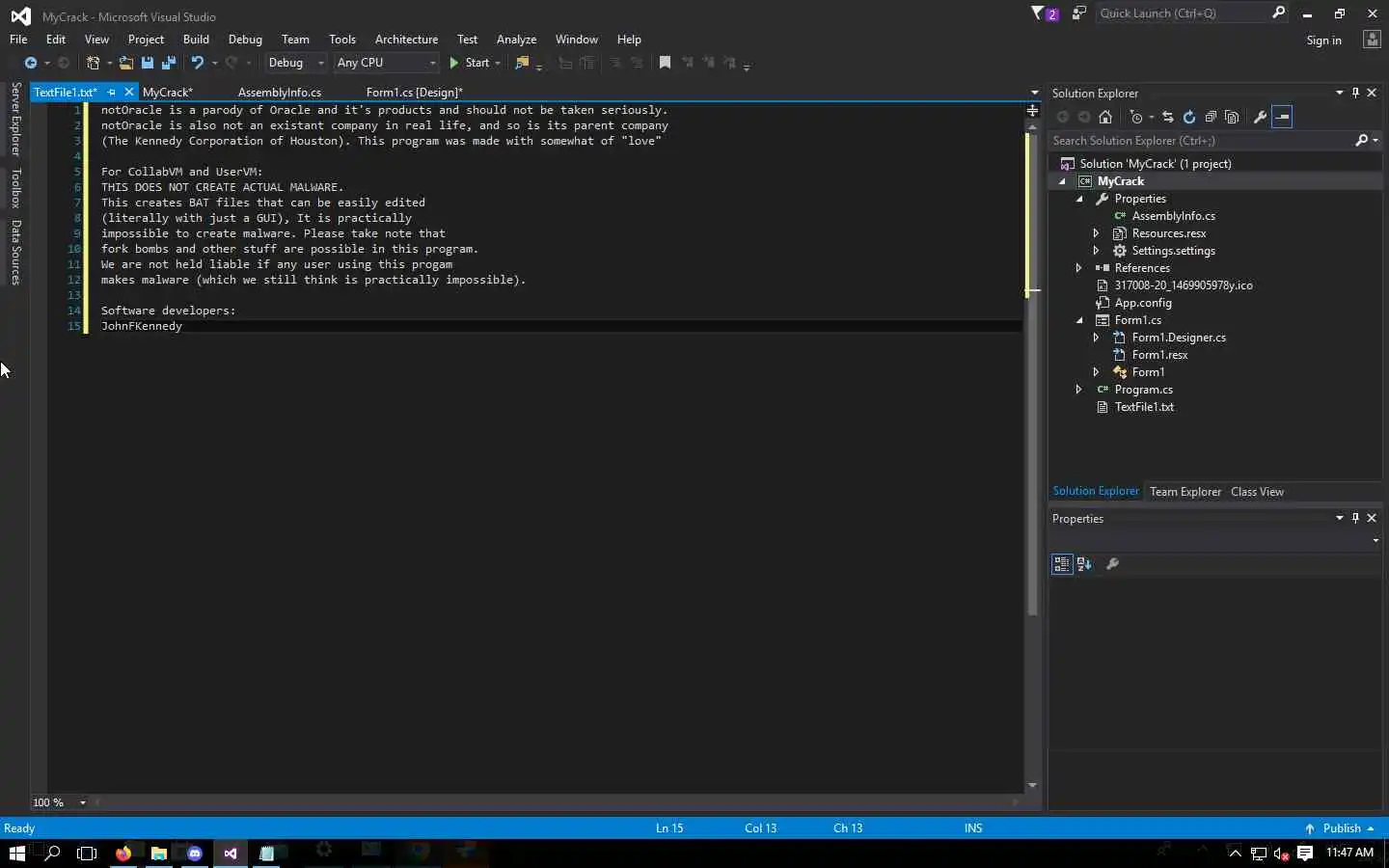Open Firefox from the taskbar
1389x868 pixels.
coord(123,853)
